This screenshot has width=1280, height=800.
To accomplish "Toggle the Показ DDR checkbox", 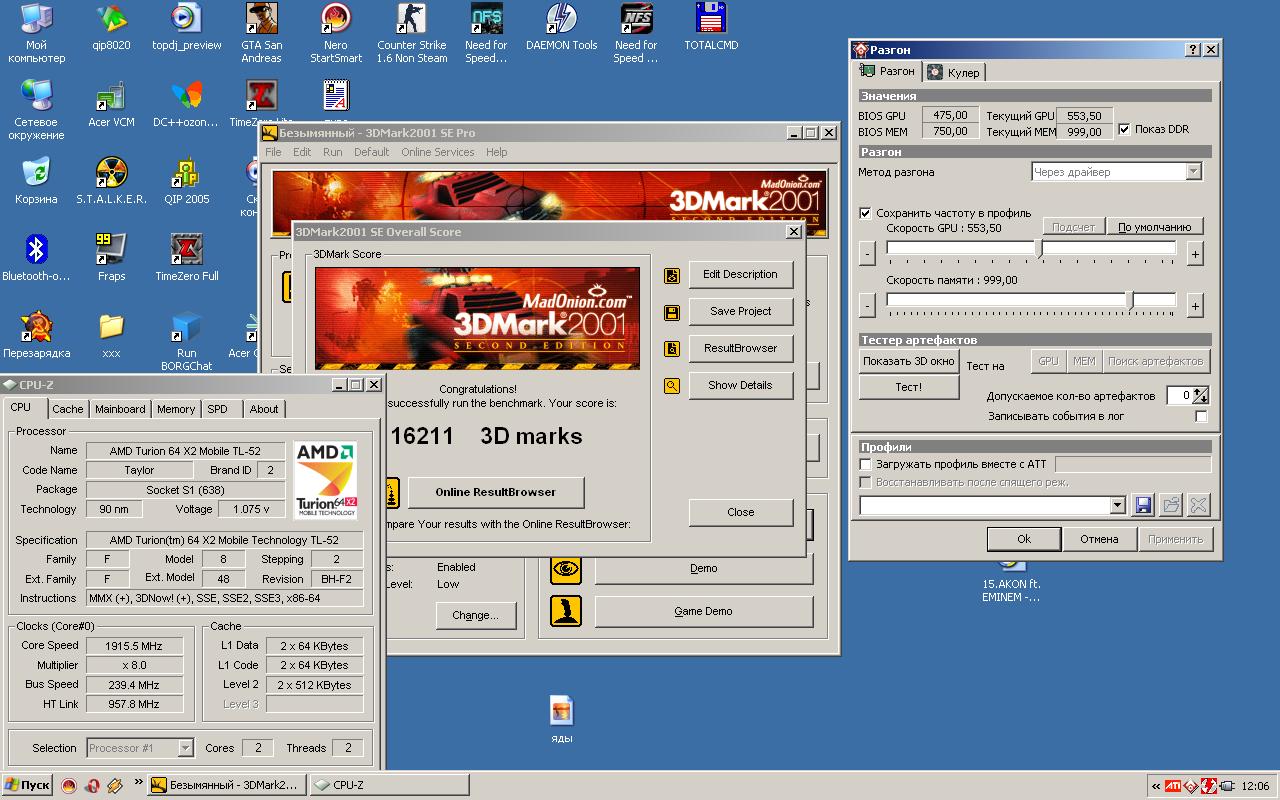I will [x=1124, y=129].
